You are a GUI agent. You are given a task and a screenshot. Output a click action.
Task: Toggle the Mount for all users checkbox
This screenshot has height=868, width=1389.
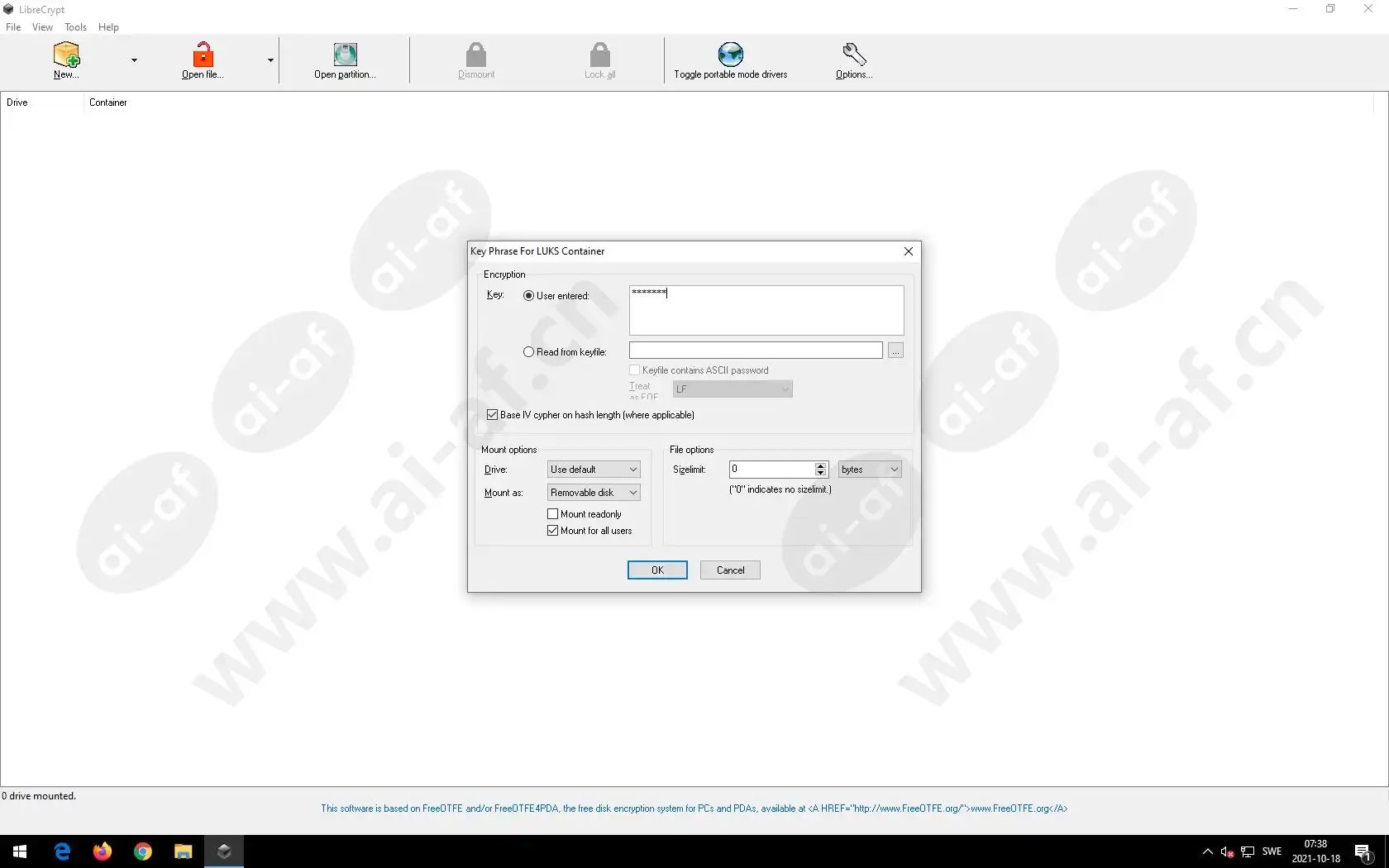[x=553, y=531]
